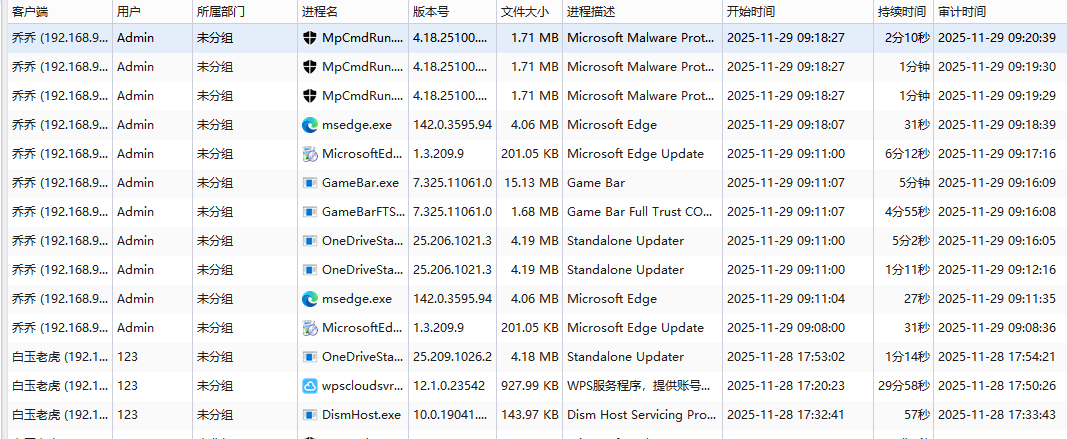Select the wpscloudsvr process name cell

(x=364, y=386)
